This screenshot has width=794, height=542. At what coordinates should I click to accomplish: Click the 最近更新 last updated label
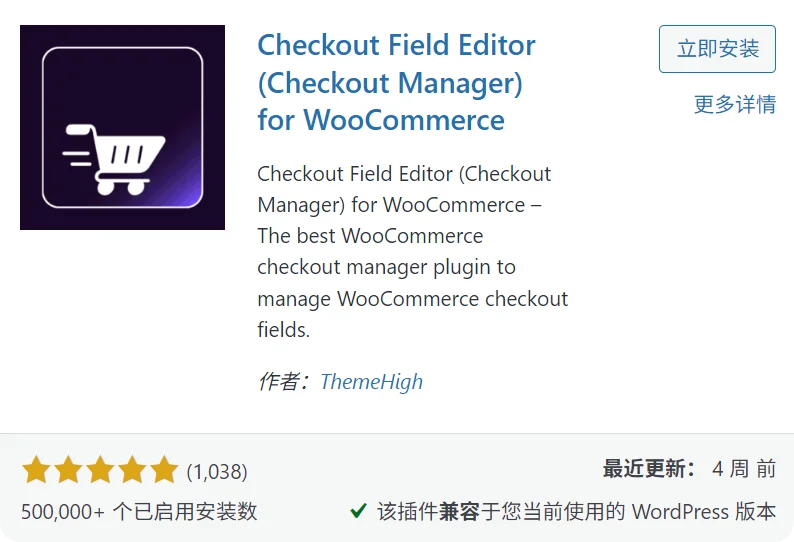point(649,469)
